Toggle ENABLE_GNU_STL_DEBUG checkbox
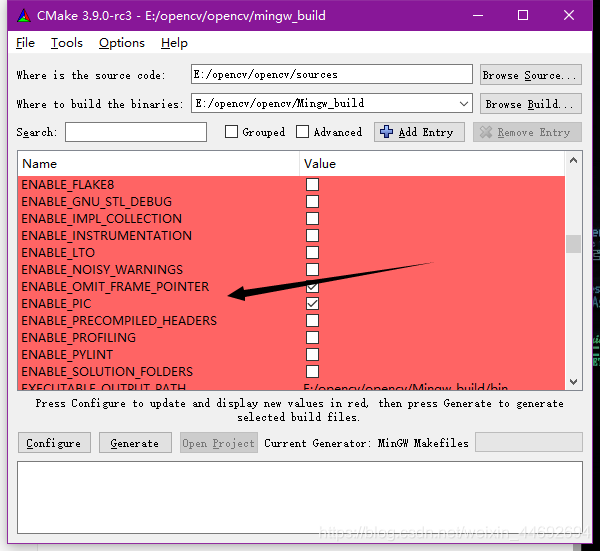The image size is (600, 551). click(312, 202)
